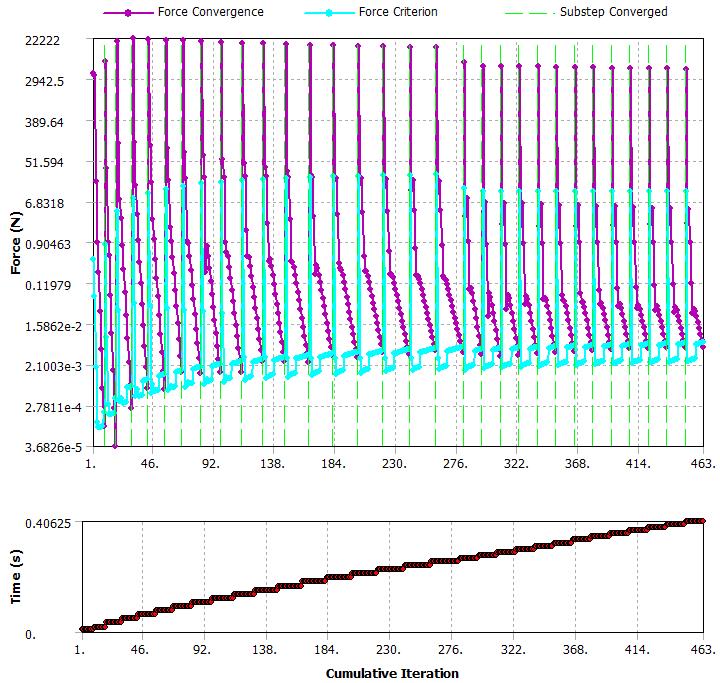This screenshot has height=683, width=720.
Task: Click the 22222 force axis value
Action: pos(42,40)
